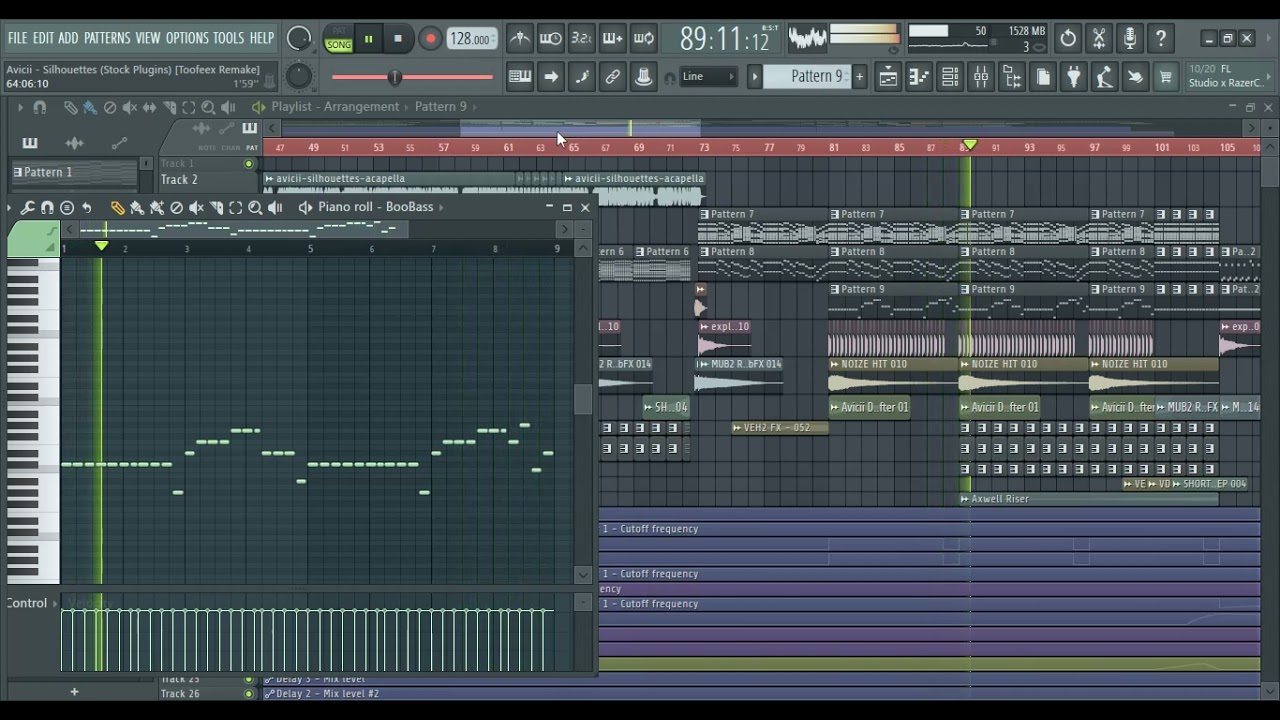The image size is (1280, 720).
Task: Adjust the main volume knob
Action: (298, 39)
